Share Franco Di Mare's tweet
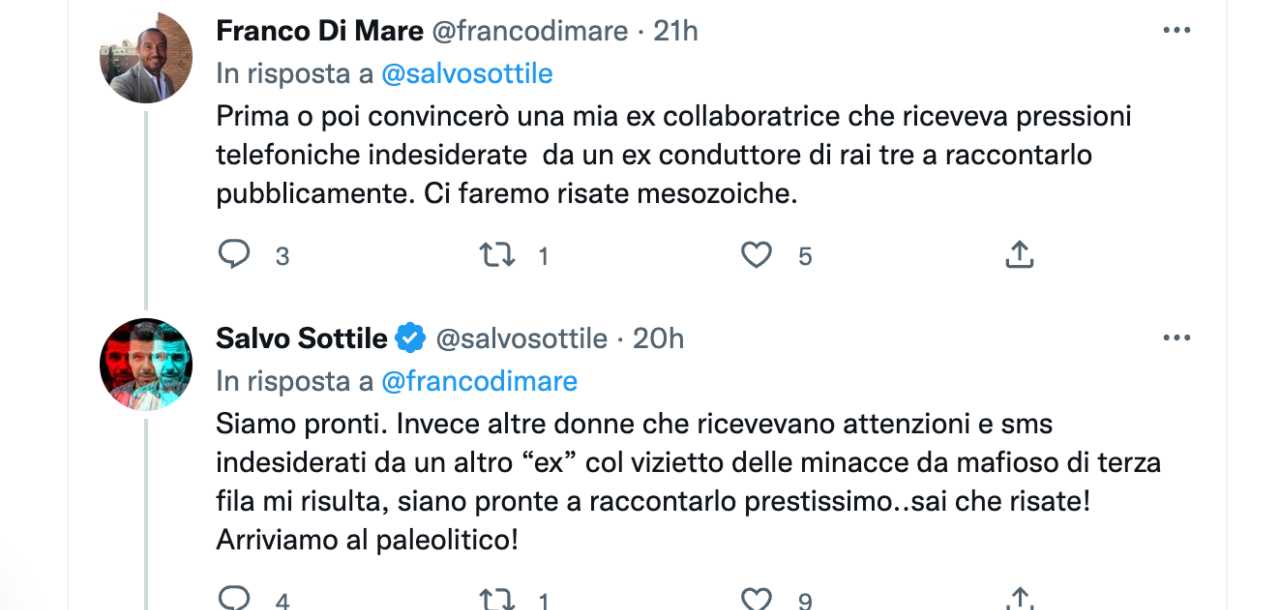 [x=1018, y=256]
